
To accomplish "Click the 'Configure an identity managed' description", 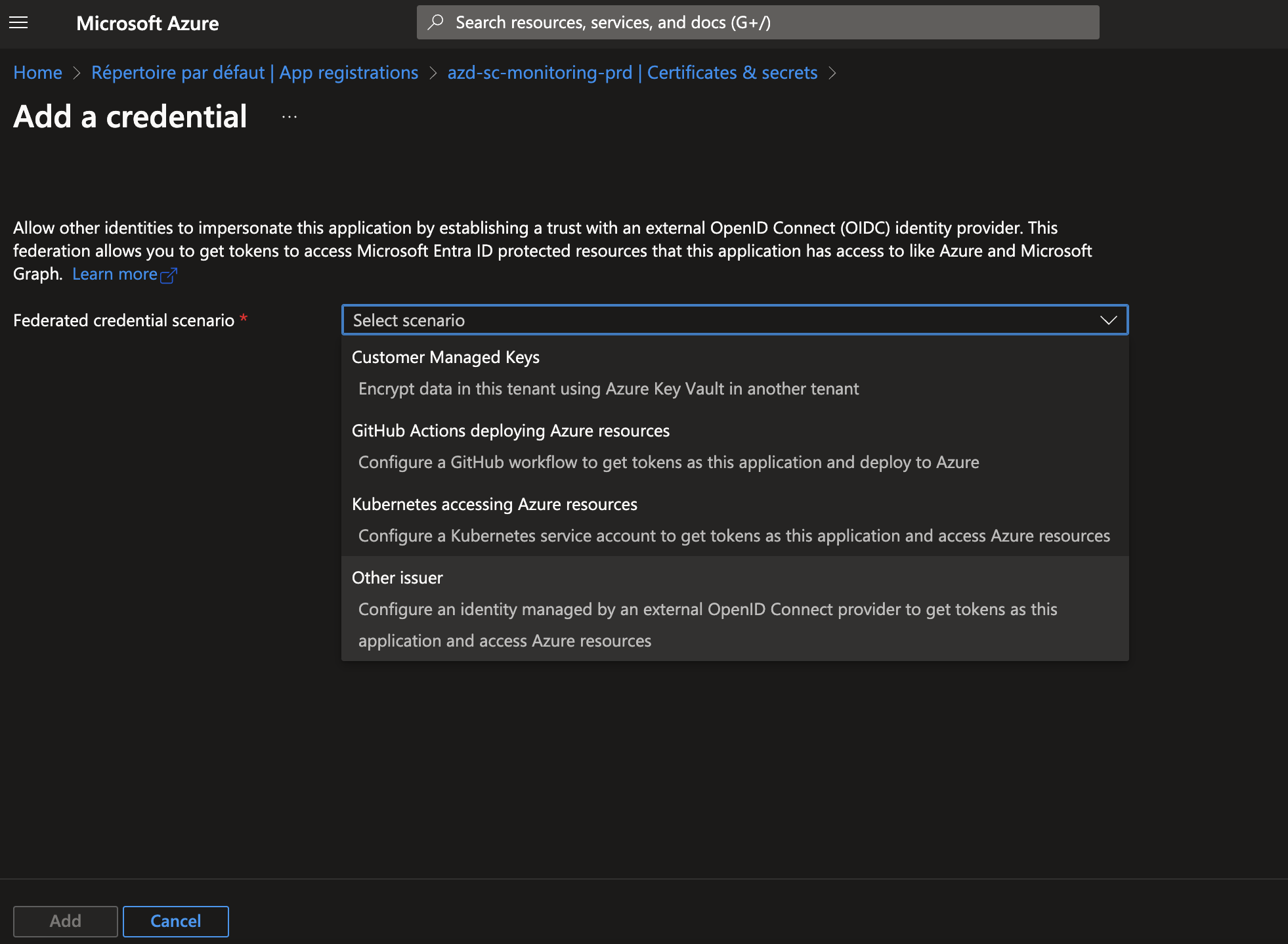I will click(x=708, y=625).
